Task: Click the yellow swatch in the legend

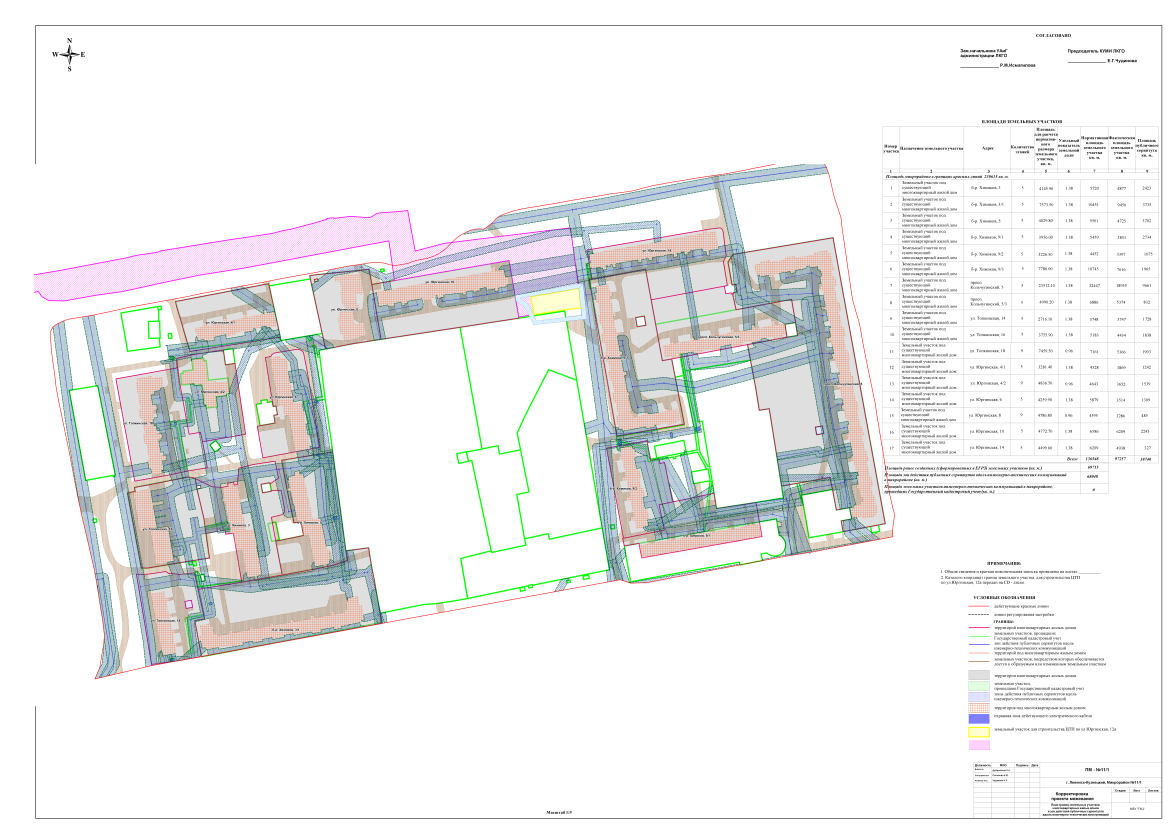Action: pyautogui.click(x=979, y=732)
